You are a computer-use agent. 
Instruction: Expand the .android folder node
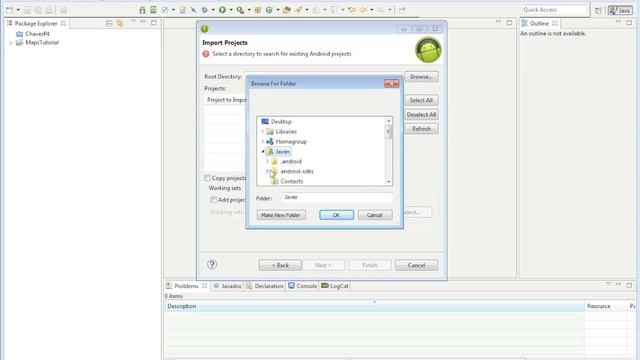(x=267, y=162)
